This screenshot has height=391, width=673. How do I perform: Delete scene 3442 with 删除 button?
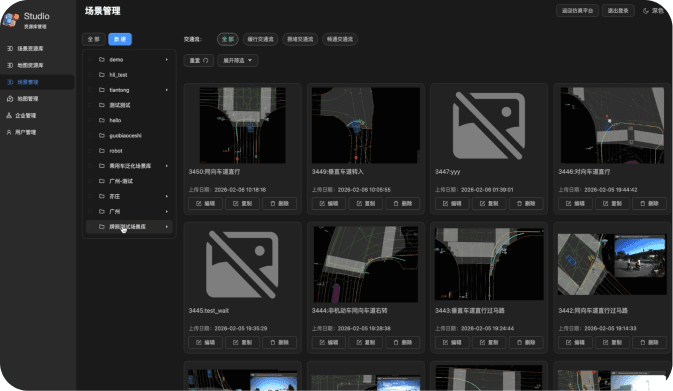click(x=649, y=343)
